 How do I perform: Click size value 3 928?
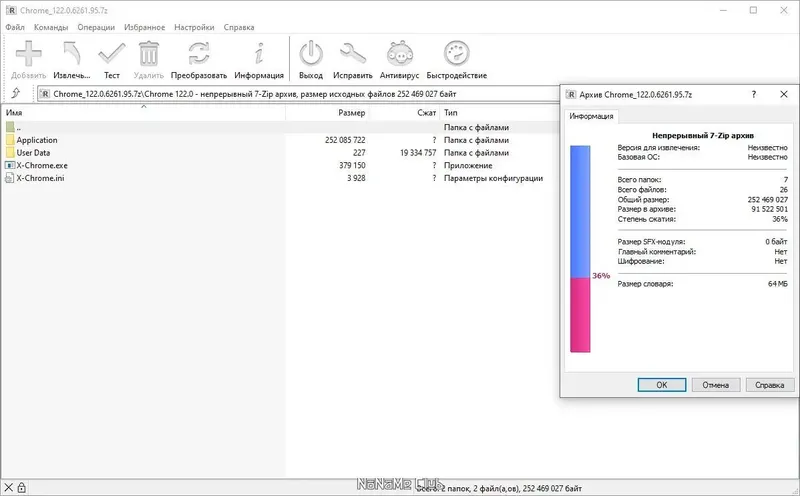click(356, 178)
